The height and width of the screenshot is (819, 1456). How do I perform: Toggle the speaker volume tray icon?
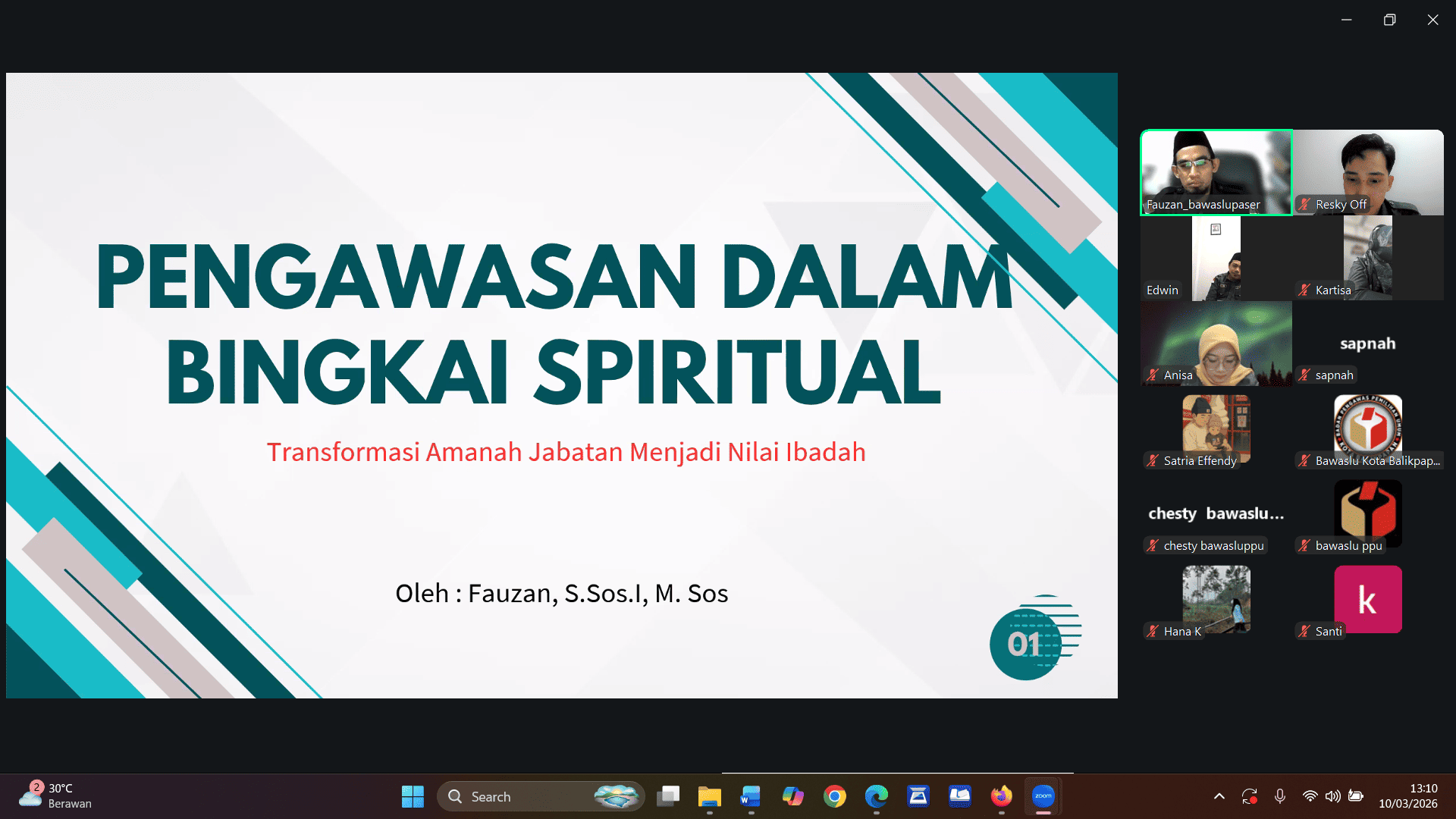(x=1332, y=796)
